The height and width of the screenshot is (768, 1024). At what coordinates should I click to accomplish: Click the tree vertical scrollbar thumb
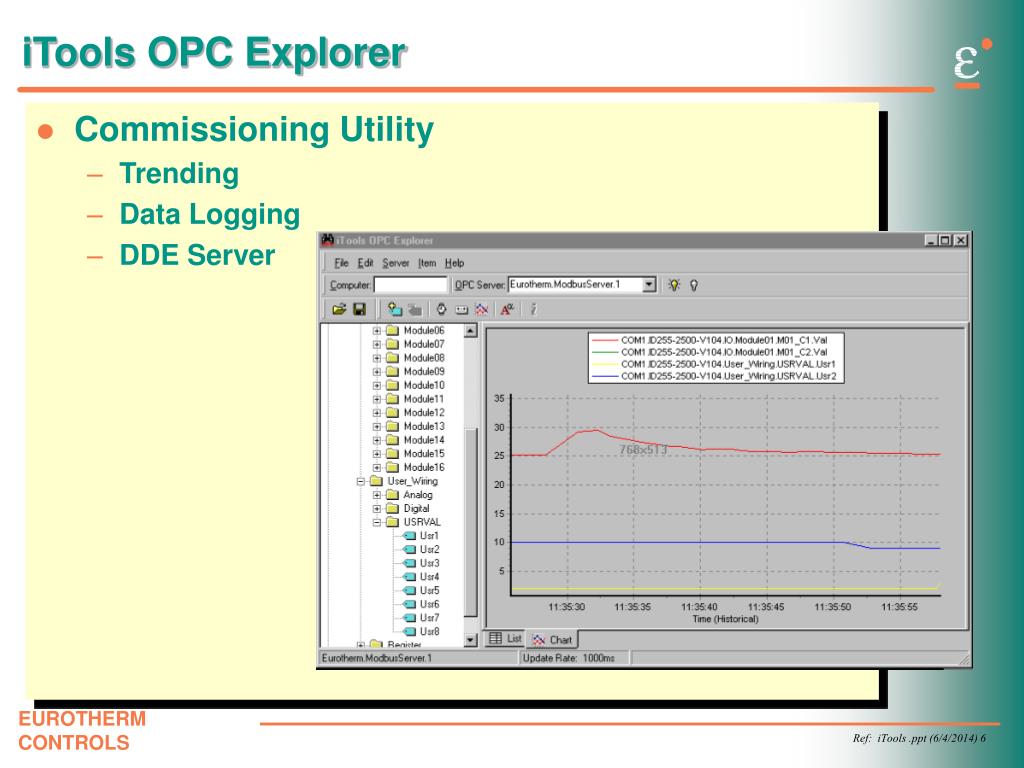[x=470, y=522]
